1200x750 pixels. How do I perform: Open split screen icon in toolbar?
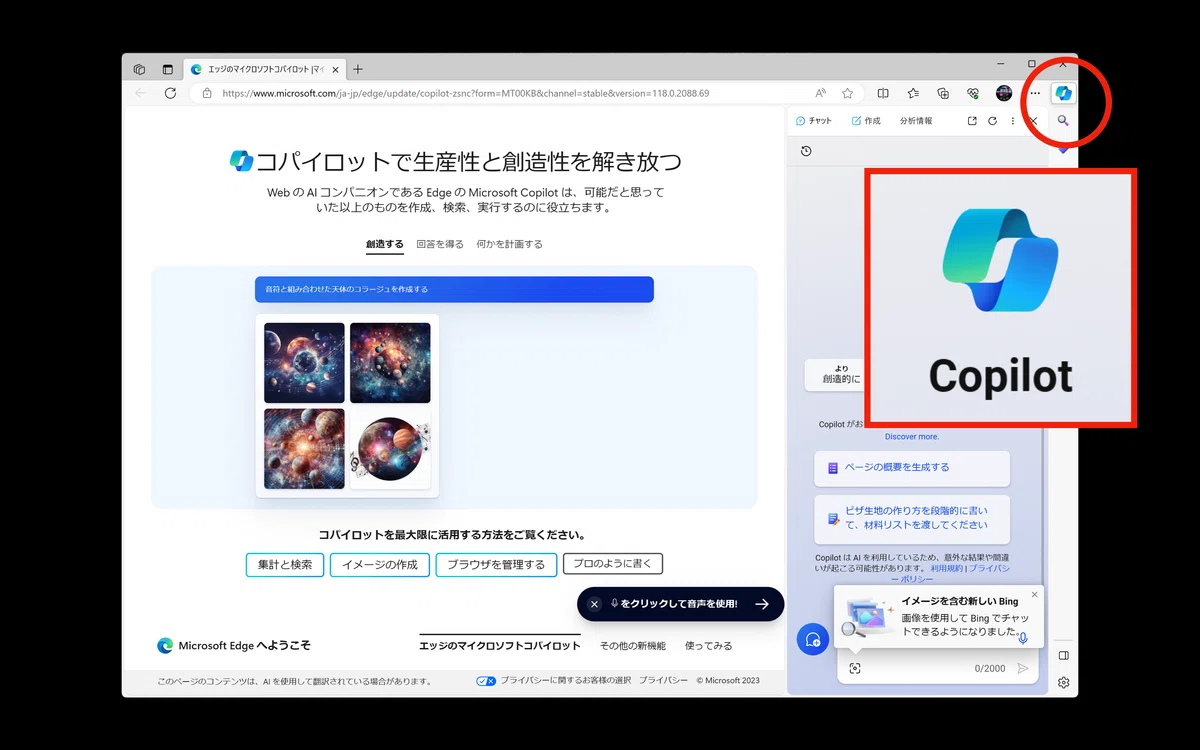click(883, 93)
